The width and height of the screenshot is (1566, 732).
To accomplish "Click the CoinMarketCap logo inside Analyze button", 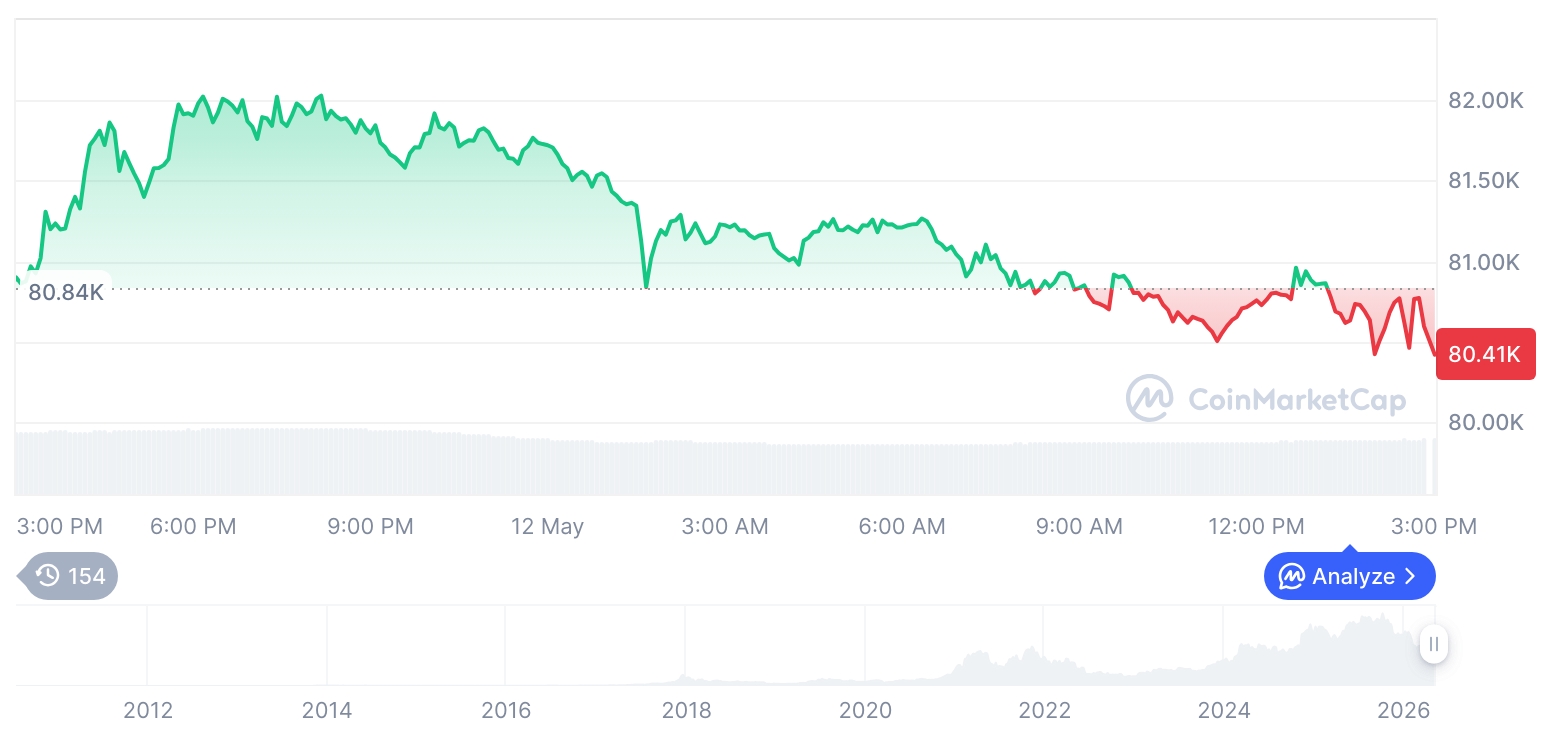I will click(1292, 577).
